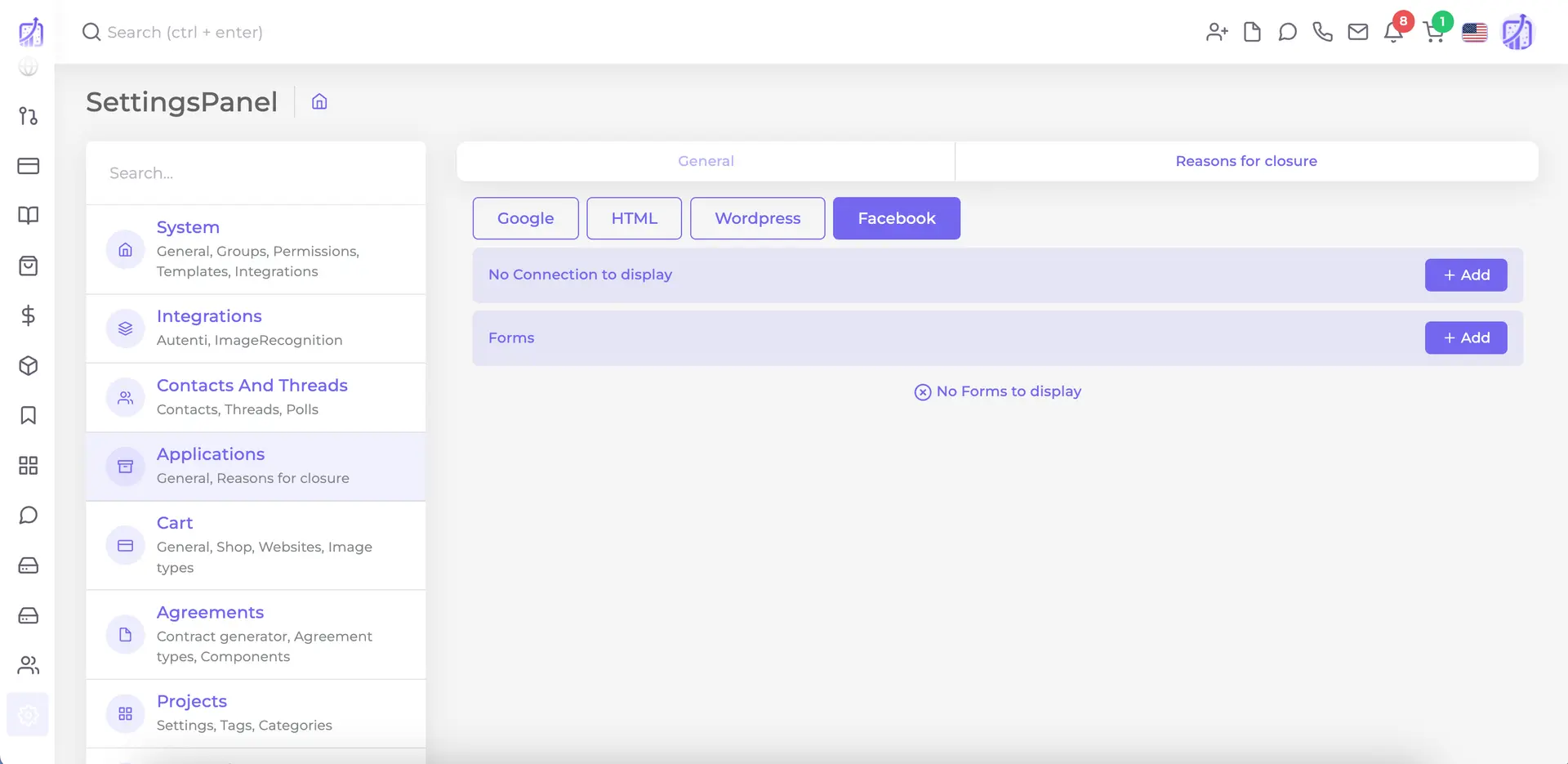Open the document icon in the topbar
Viewport: 1568px width, 764px height.
[x=1252, y=32]
